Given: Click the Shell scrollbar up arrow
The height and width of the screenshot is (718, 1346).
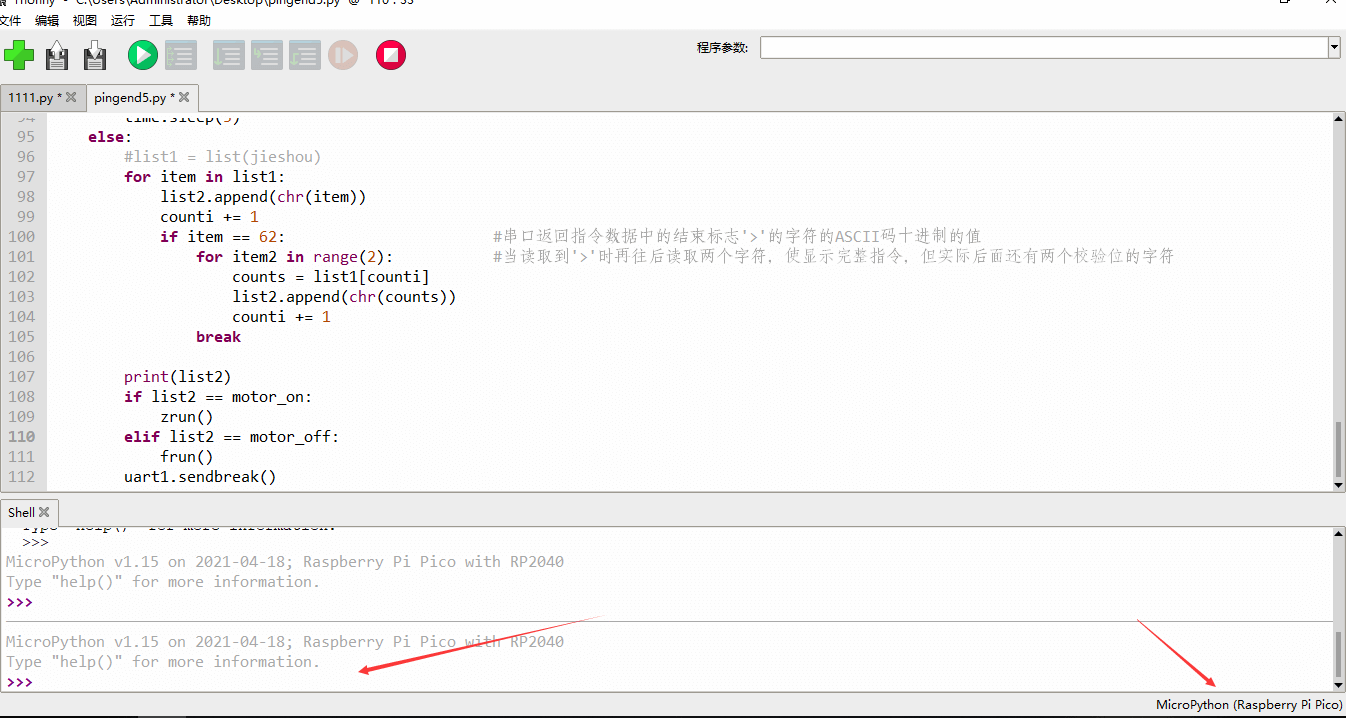Looking at the screenshot, I should (1339, 534).
